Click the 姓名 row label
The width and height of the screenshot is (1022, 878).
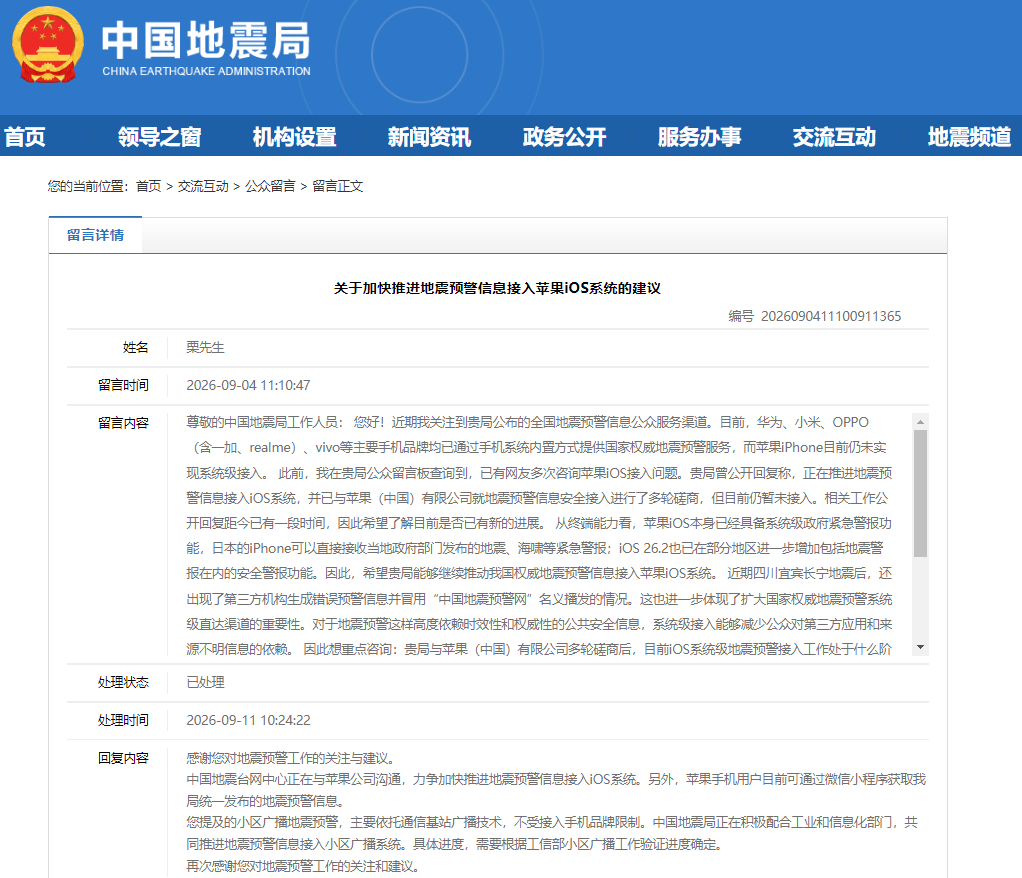tap(136, 347)
